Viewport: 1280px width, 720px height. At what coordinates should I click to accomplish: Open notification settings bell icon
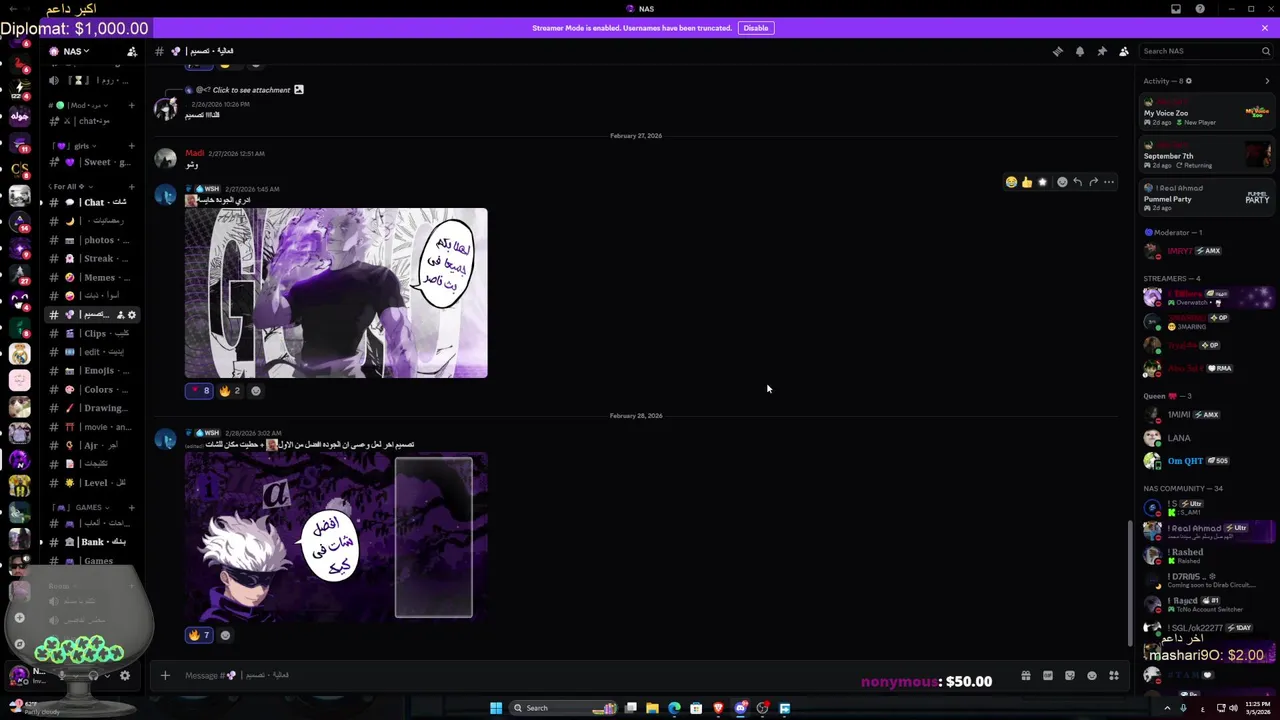pos(1080,51)
